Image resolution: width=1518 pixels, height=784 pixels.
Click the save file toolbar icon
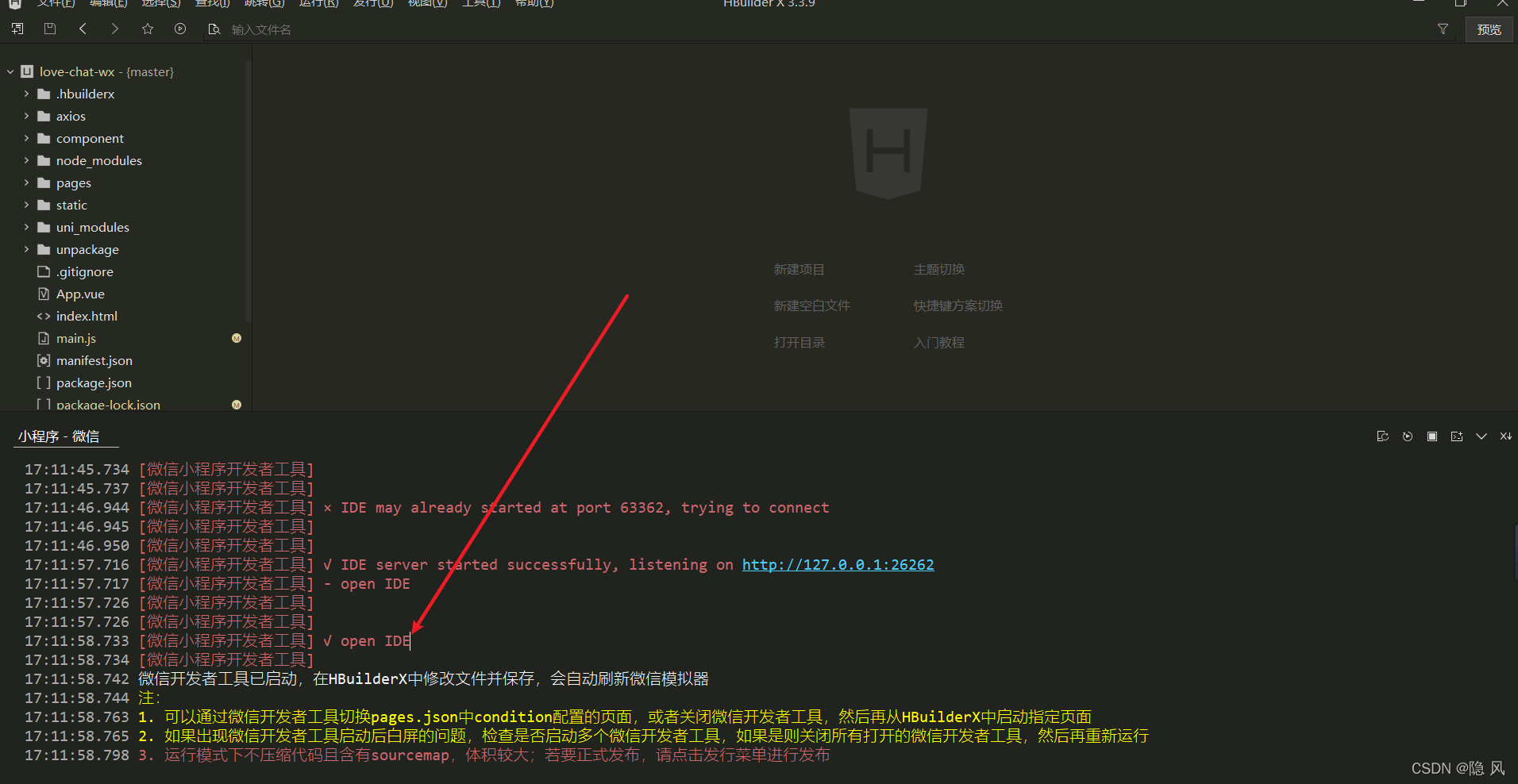coord(50,29)
